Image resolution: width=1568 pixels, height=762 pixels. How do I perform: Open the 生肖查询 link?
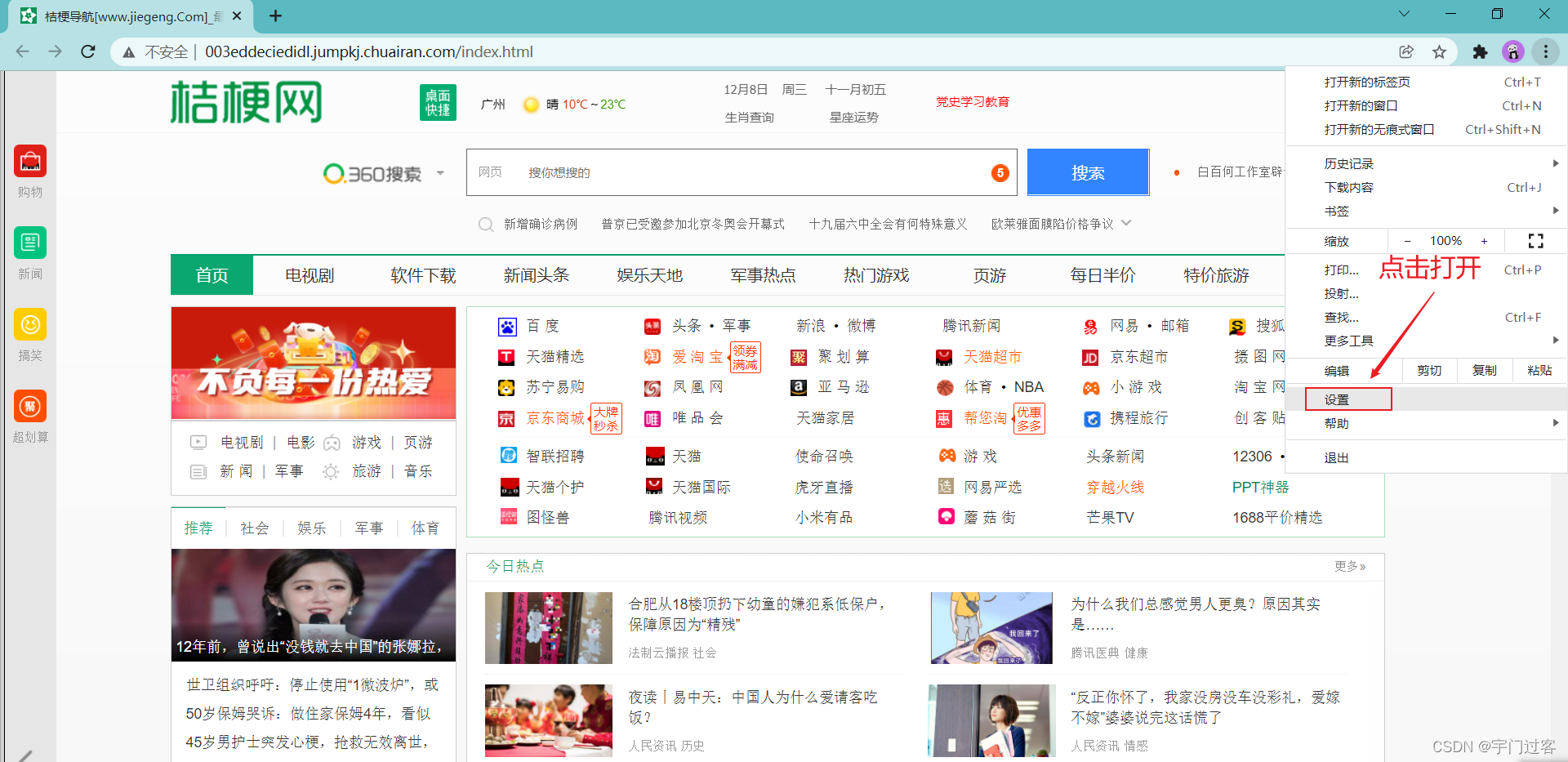click(x=749, y=118)
